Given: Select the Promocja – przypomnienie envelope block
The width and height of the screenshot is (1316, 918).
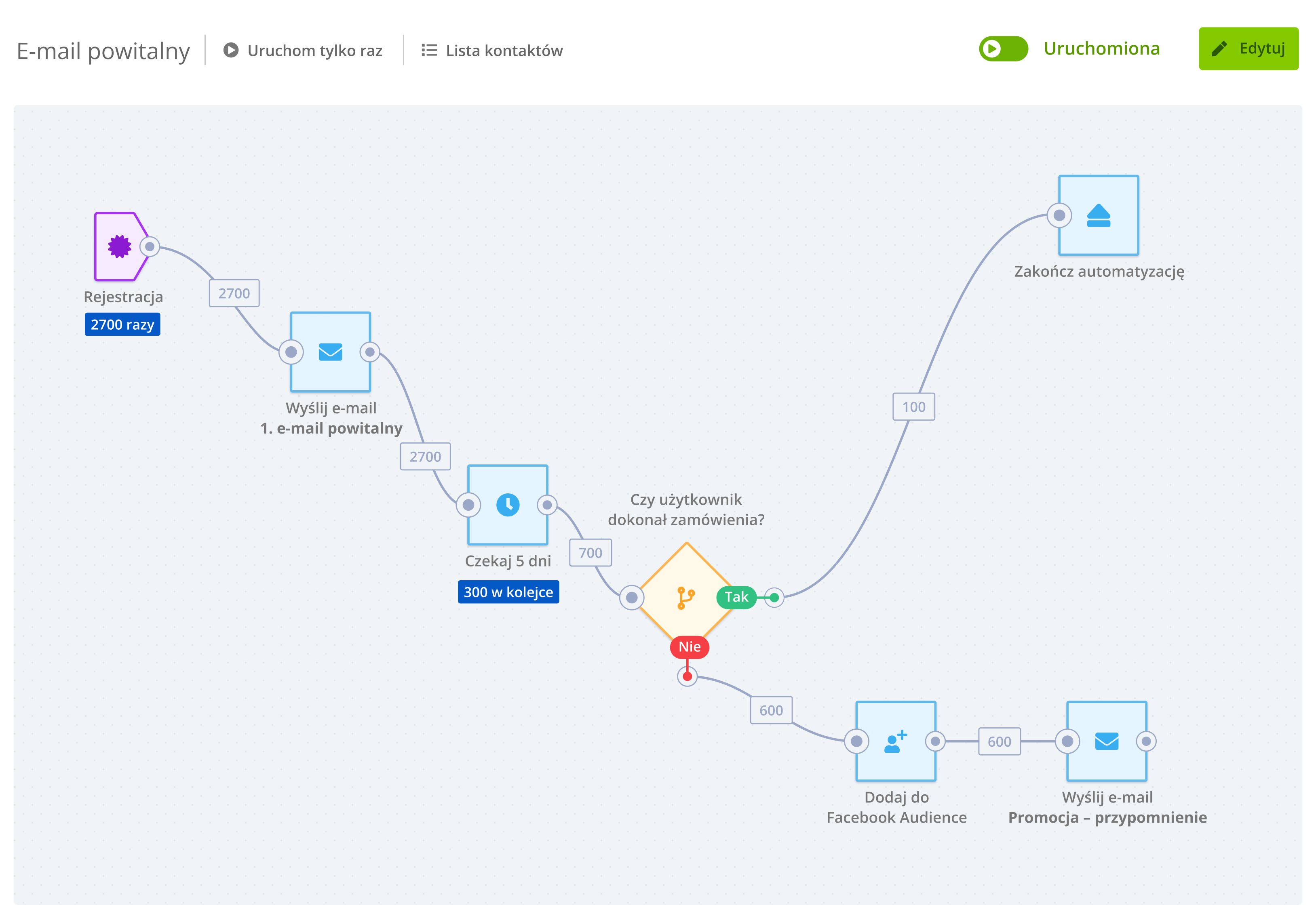Looking at the screenshot, I should click(x=1106, y=741).
